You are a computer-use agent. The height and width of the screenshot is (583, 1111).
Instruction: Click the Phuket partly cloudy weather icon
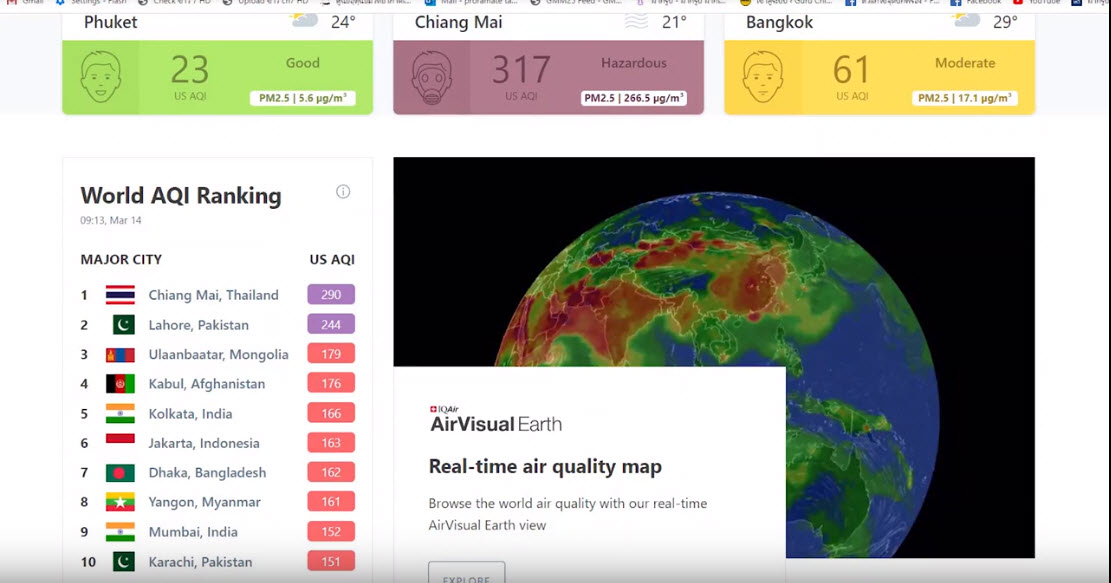coord(304,20)
